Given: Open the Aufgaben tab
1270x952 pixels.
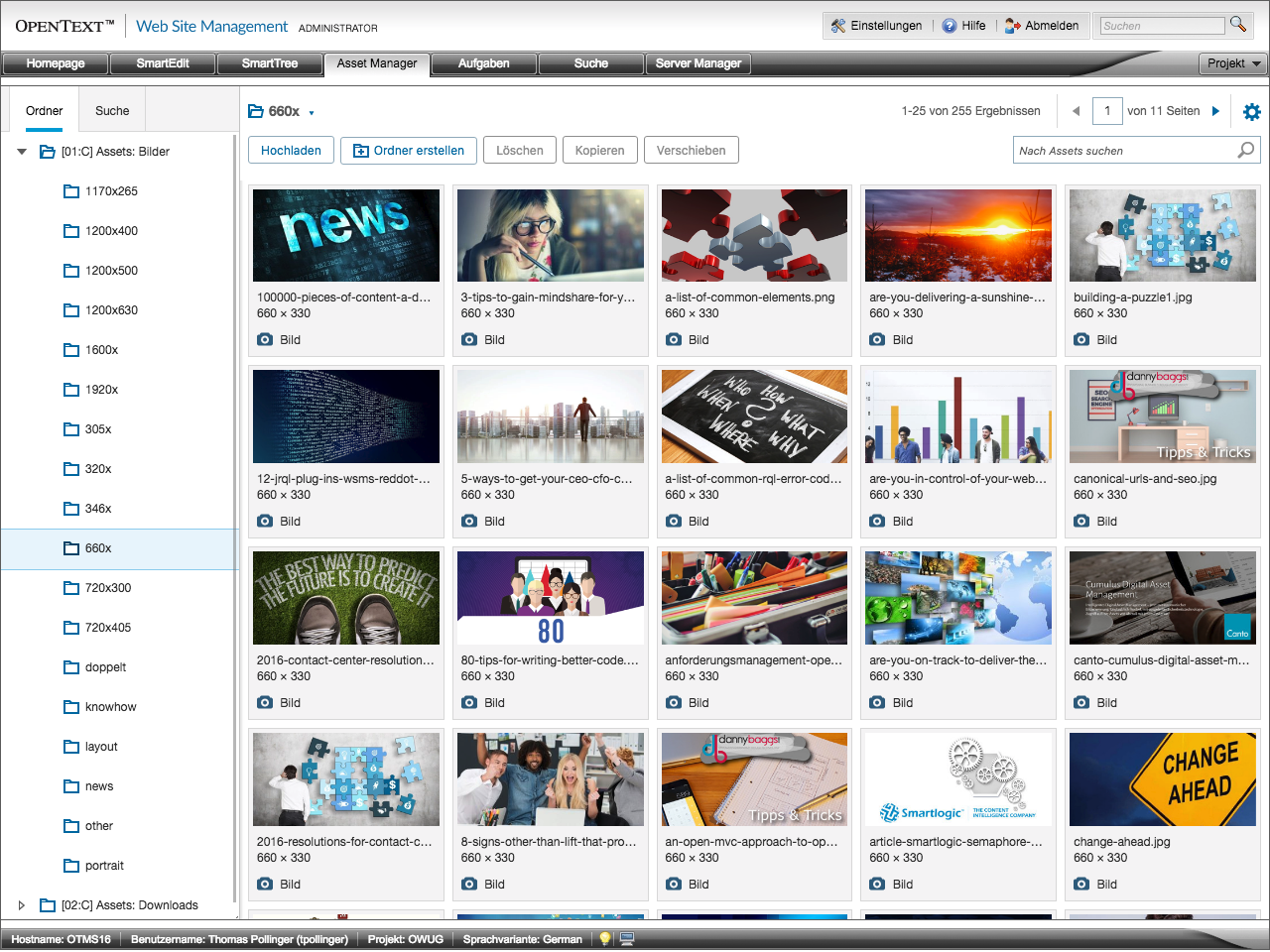Looking at the screenshot, I should tap(484, 63).
